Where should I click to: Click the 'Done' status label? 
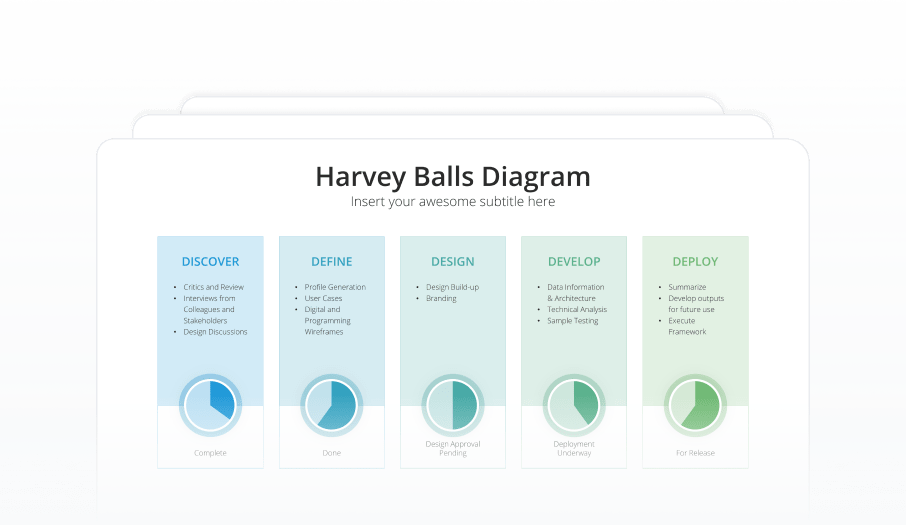[332, 453]
